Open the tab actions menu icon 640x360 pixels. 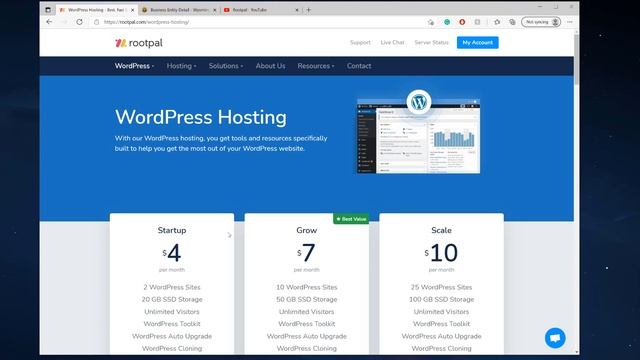(48, 9)
